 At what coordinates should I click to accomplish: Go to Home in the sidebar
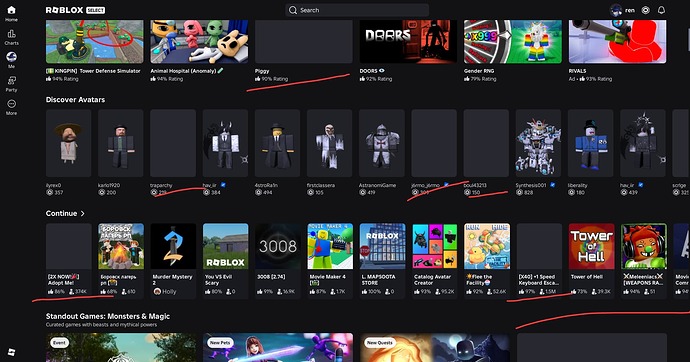click(x=11, y=13)
